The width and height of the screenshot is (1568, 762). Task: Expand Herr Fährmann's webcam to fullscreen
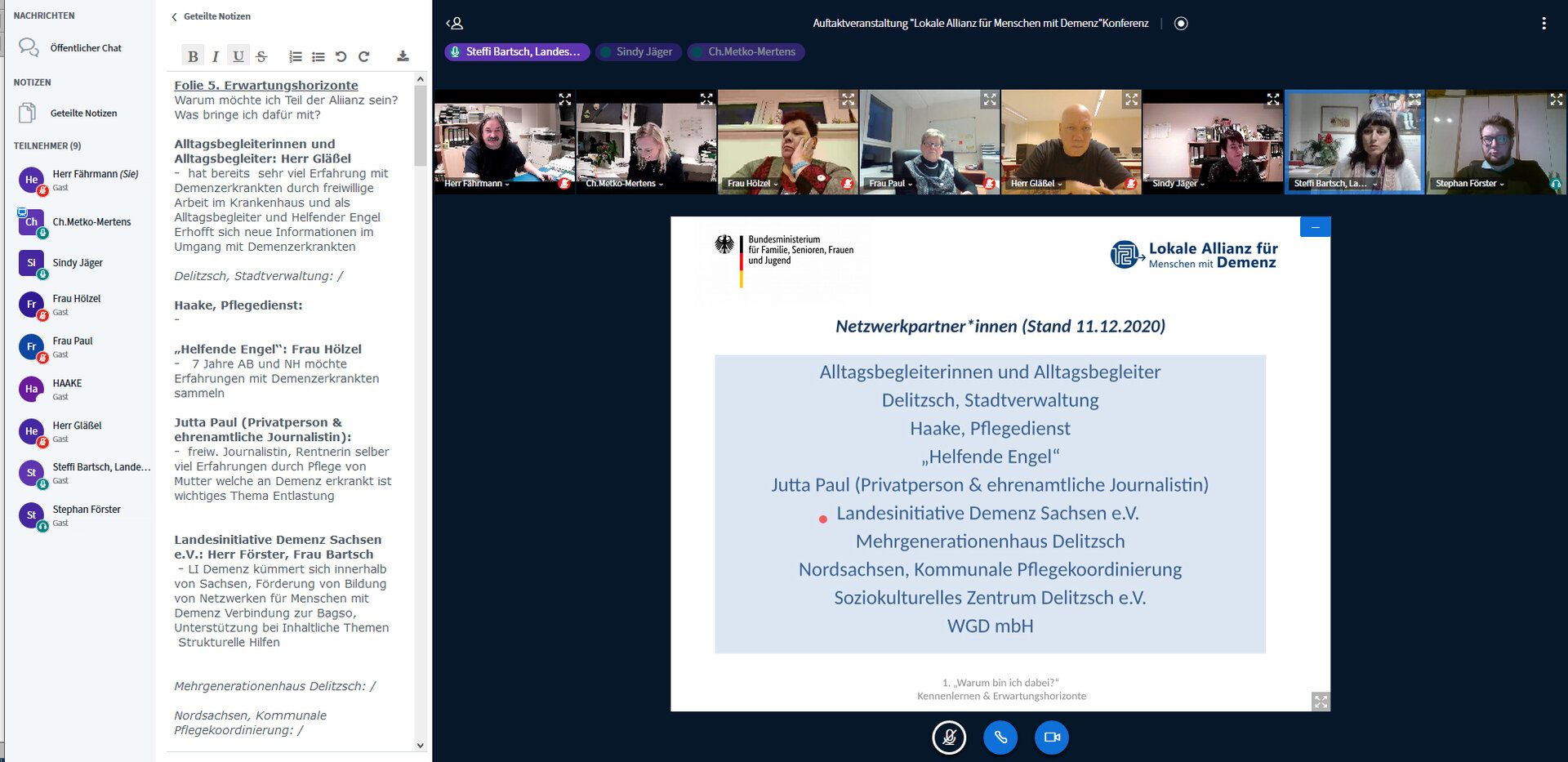(565, 99)
